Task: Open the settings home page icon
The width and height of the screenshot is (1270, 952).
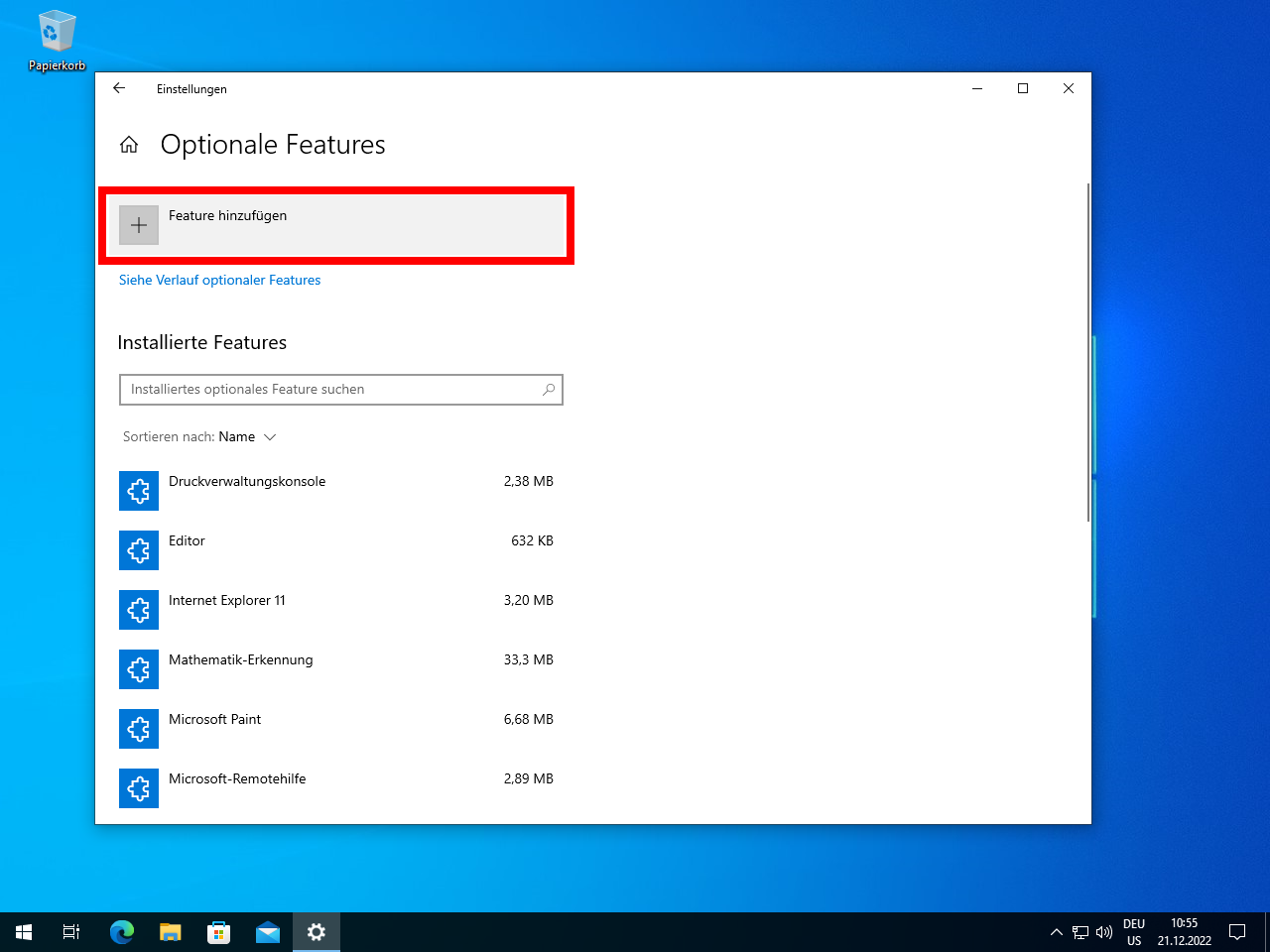Action: click(x=129, y=145)
